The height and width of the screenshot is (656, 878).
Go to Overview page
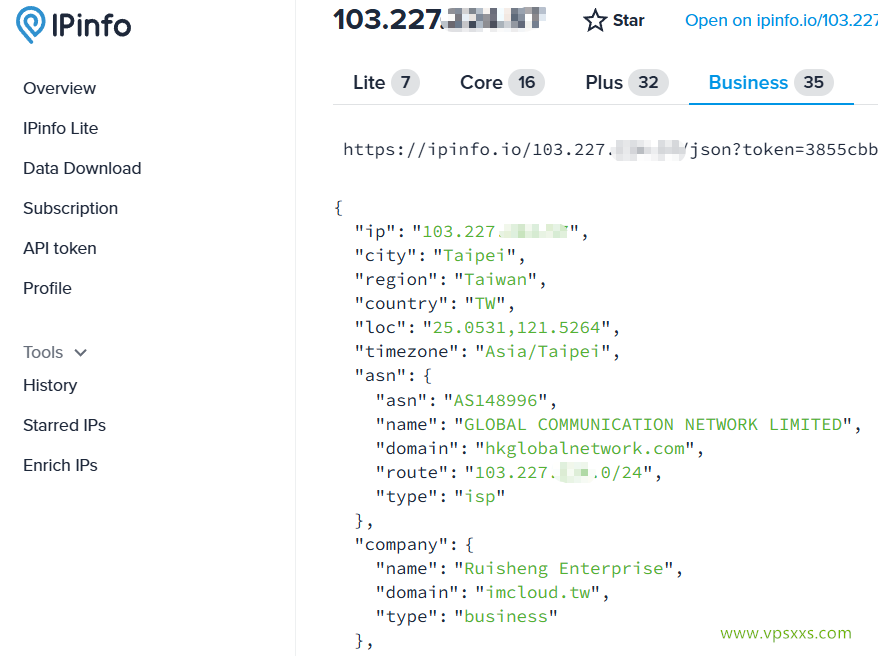tap(60, 88)
